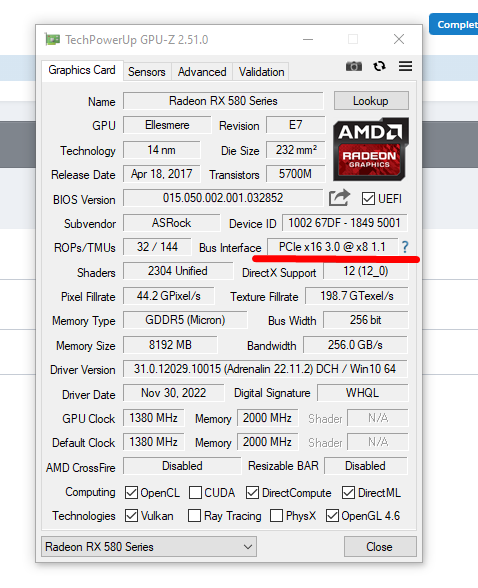Image resolution: width=478 pixels, height=588 pixels.
Task: Click the Driver Version field
Action: click(265, 369)
